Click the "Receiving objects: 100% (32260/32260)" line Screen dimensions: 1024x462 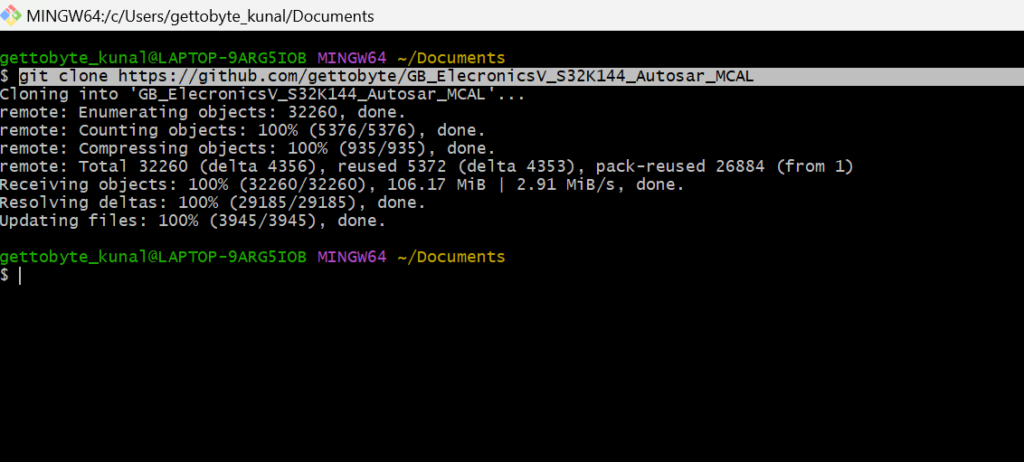(x=342, y=185)
